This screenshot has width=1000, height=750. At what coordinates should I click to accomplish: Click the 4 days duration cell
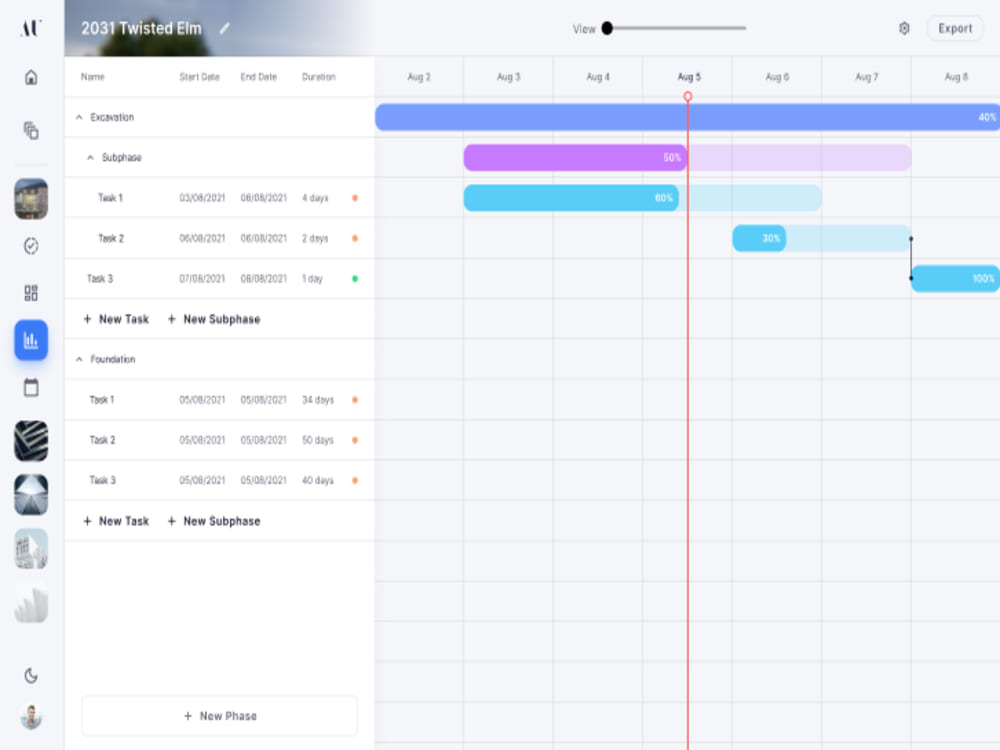click(x=315, y=198)
